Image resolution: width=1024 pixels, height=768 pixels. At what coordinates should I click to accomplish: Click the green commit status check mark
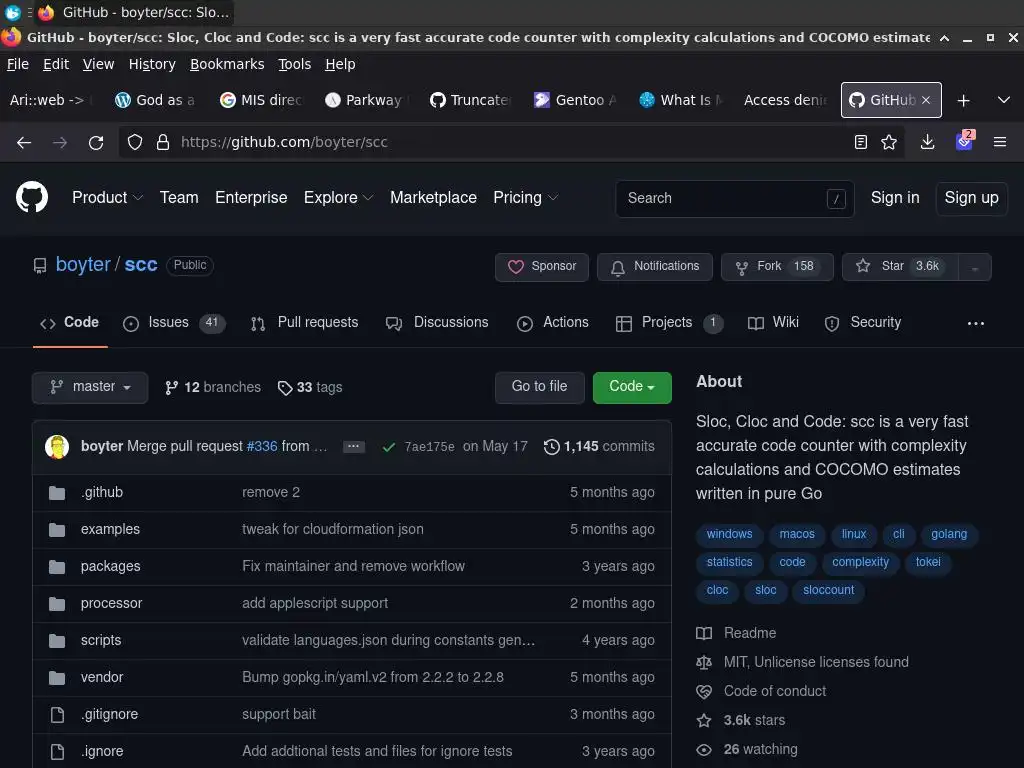point(389,447)
